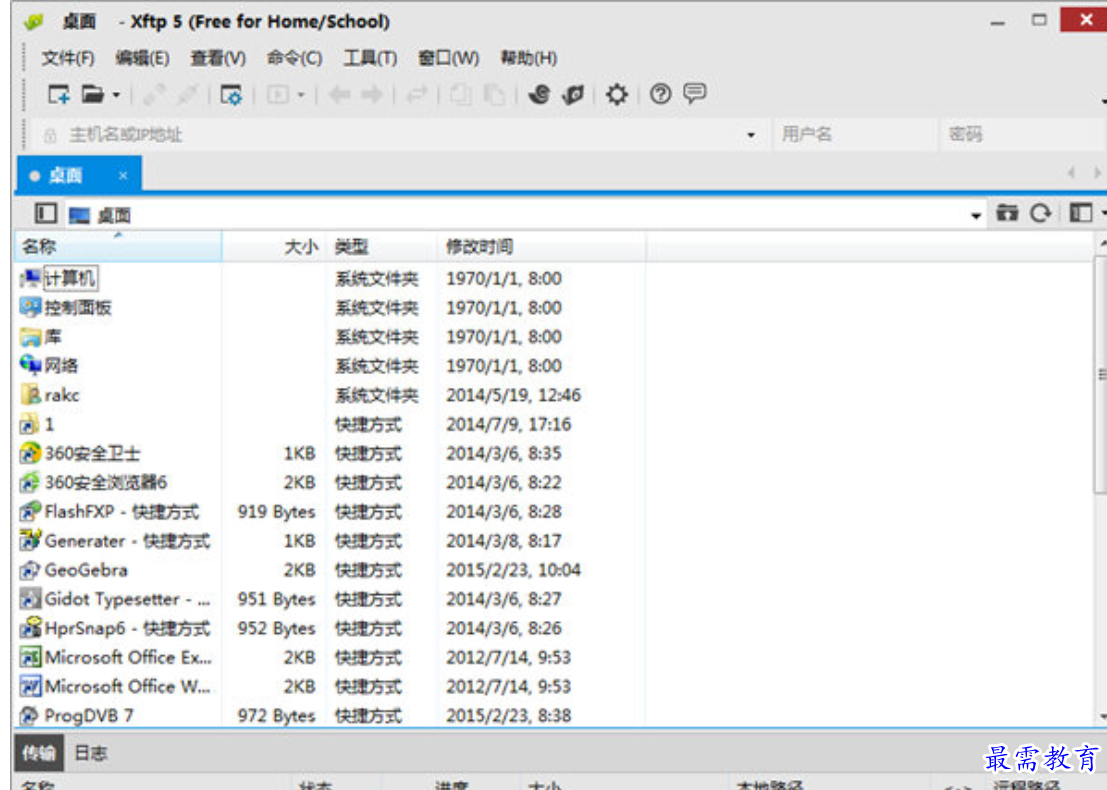Click the New Session toolbar icon
This screenshot has height=790, width=1107.
58,94
